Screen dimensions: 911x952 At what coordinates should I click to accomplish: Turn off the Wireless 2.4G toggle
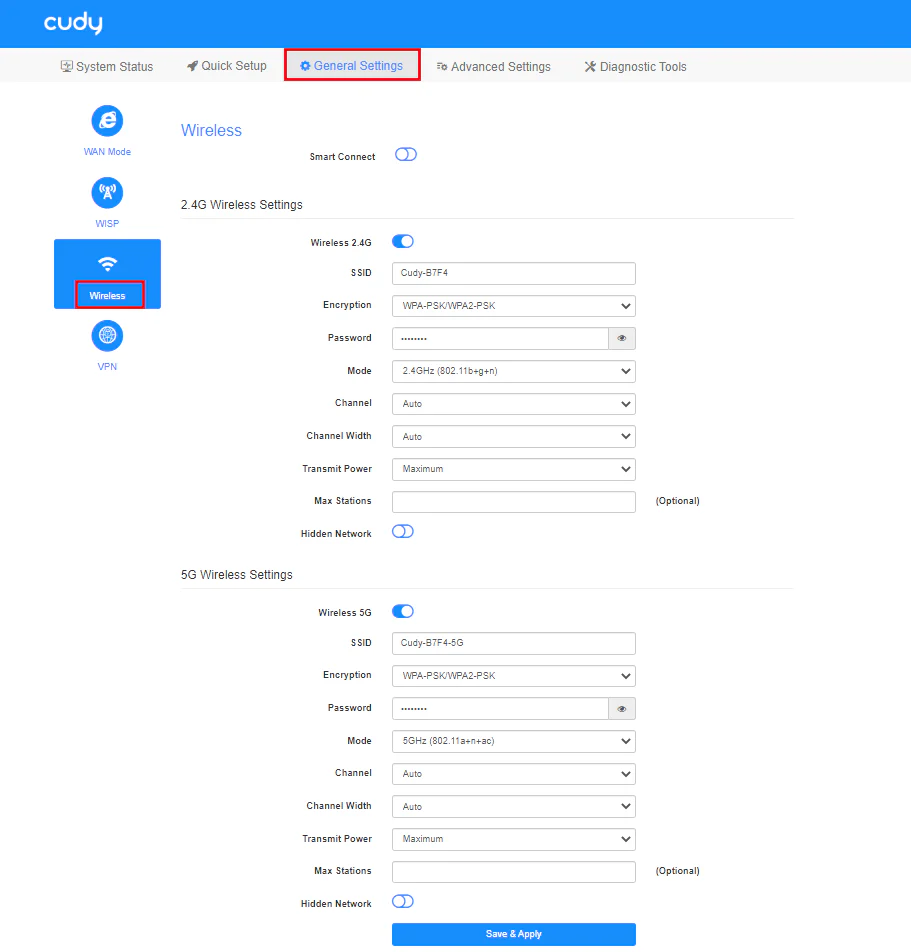[x=403, y=241]
